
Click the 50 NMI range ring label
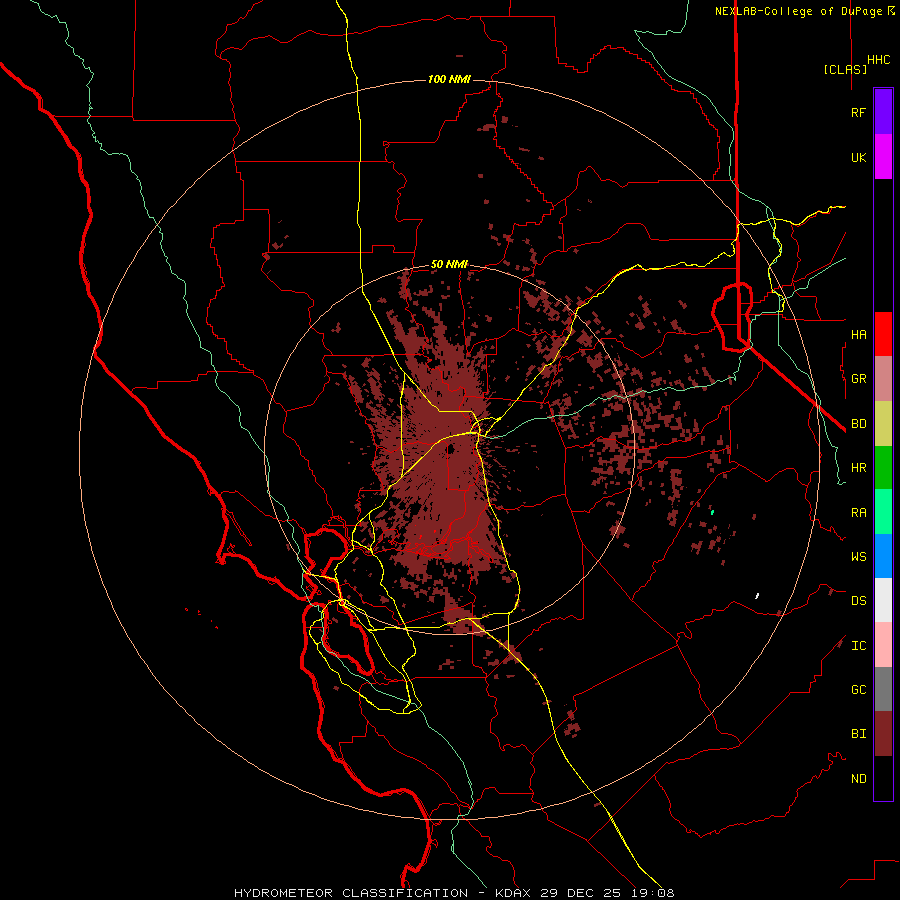coord(449,265)
